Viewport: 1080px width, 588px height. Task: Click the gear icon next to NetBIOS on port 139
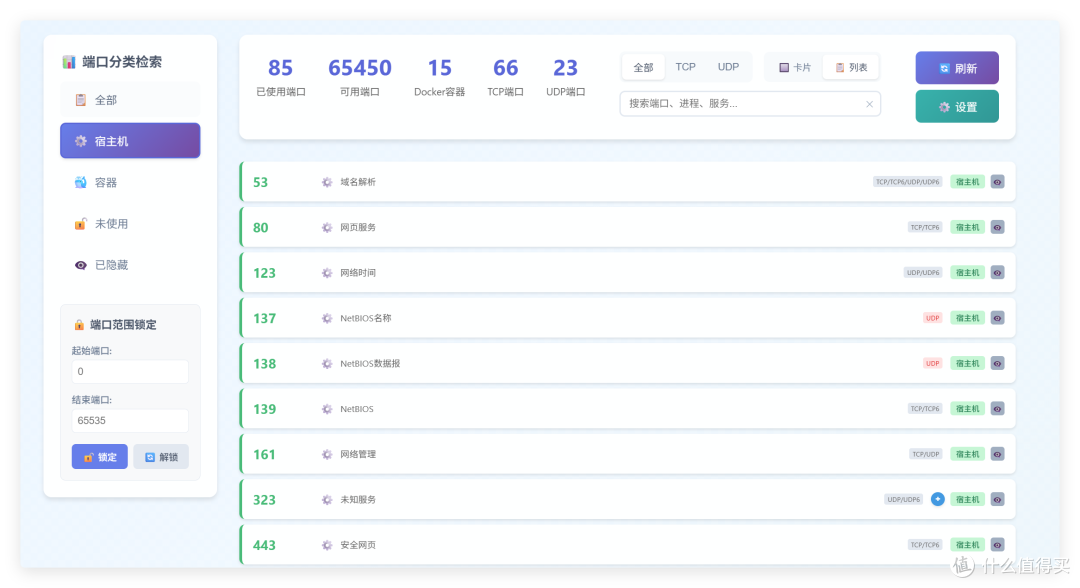pyautogui.click(x=326, y=408)
